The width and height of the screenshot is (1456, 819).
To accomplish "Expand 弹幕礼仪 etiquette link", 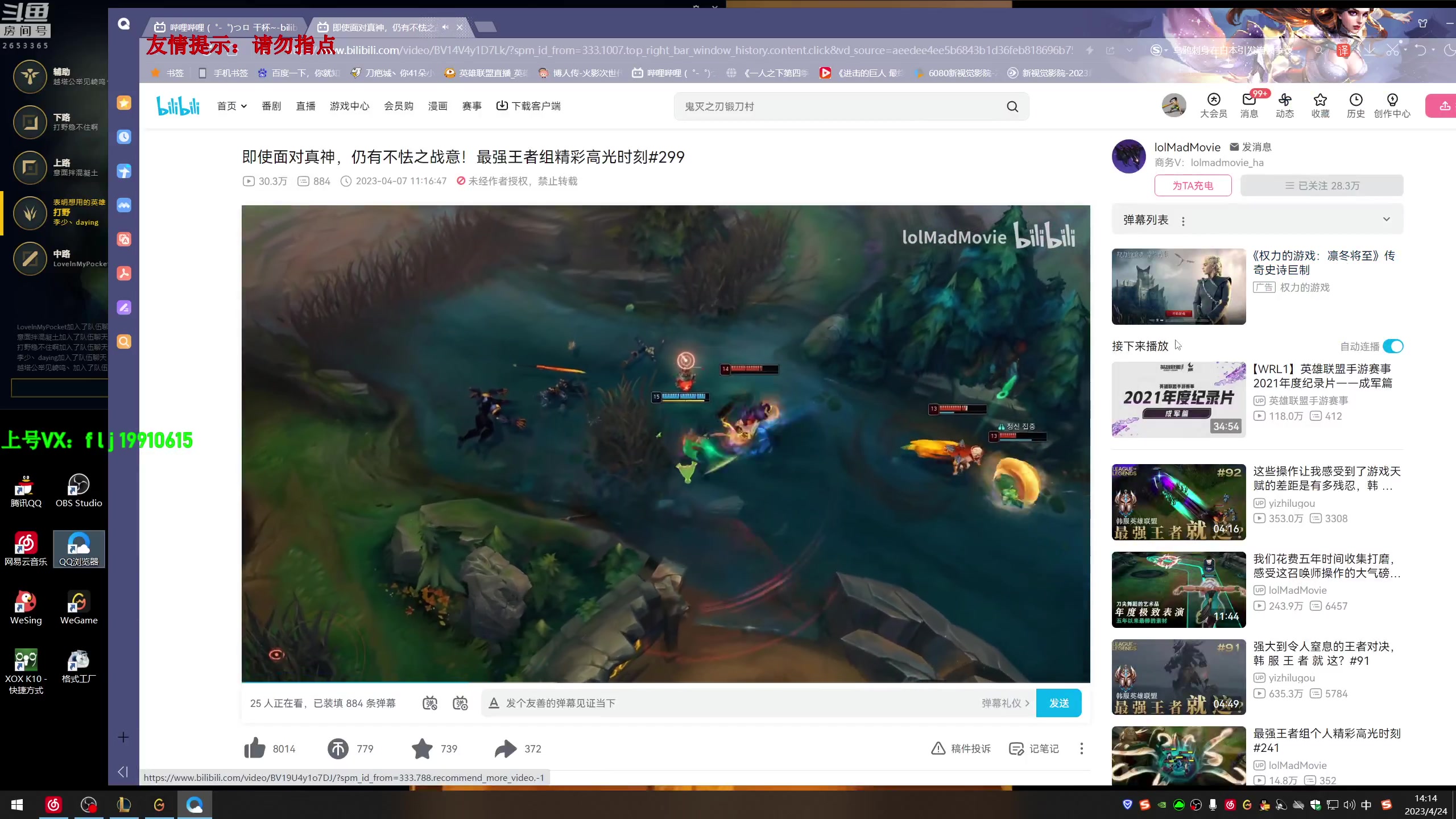I will click(x=1005, y=703).
